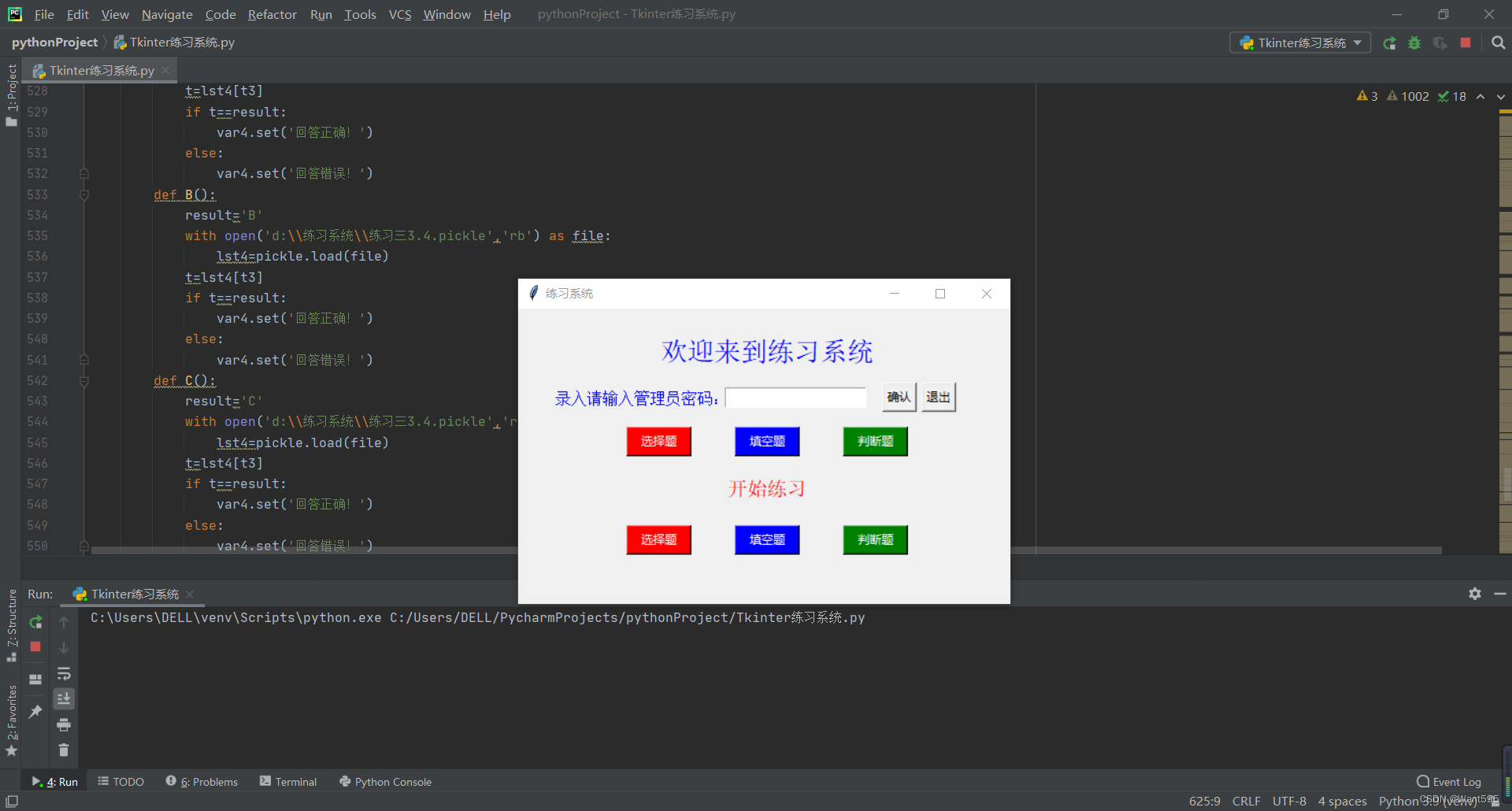Stop the running program from top toolbar
Viewport: 1512px width, 811px height.
(1466, 43)
